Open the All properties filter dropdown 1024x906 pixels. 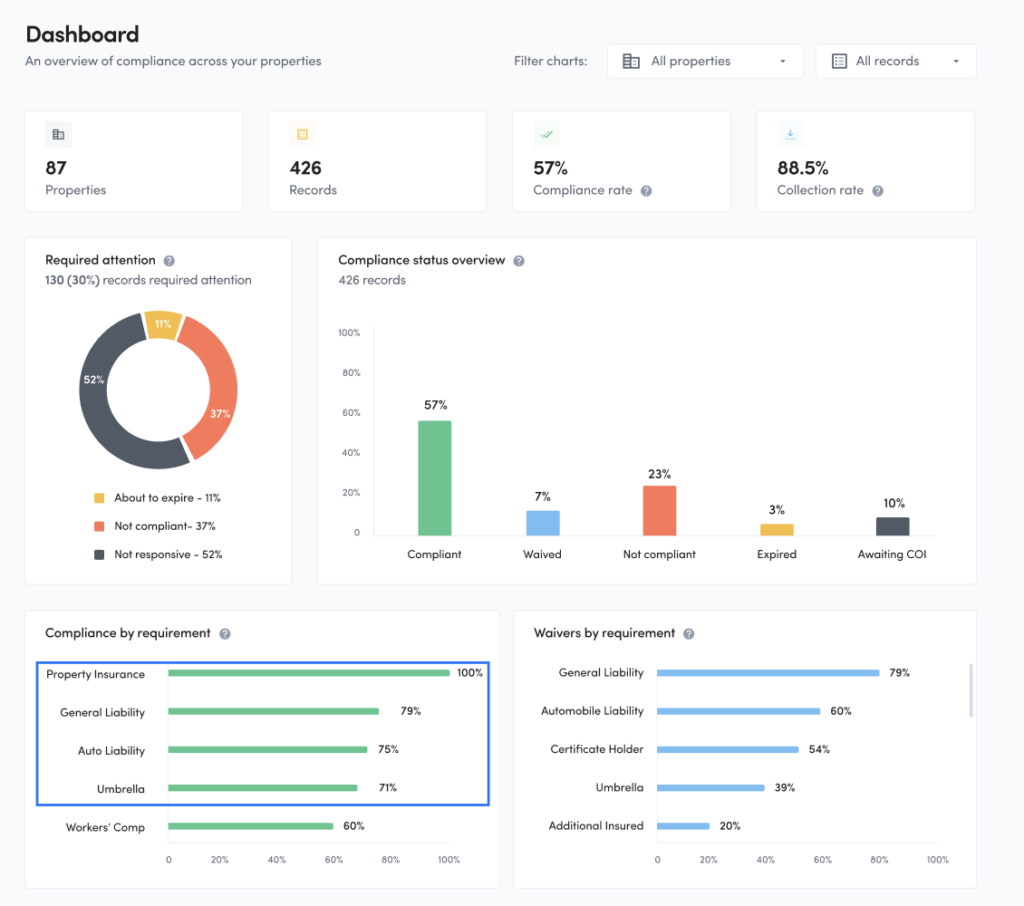tap(705, 61)
